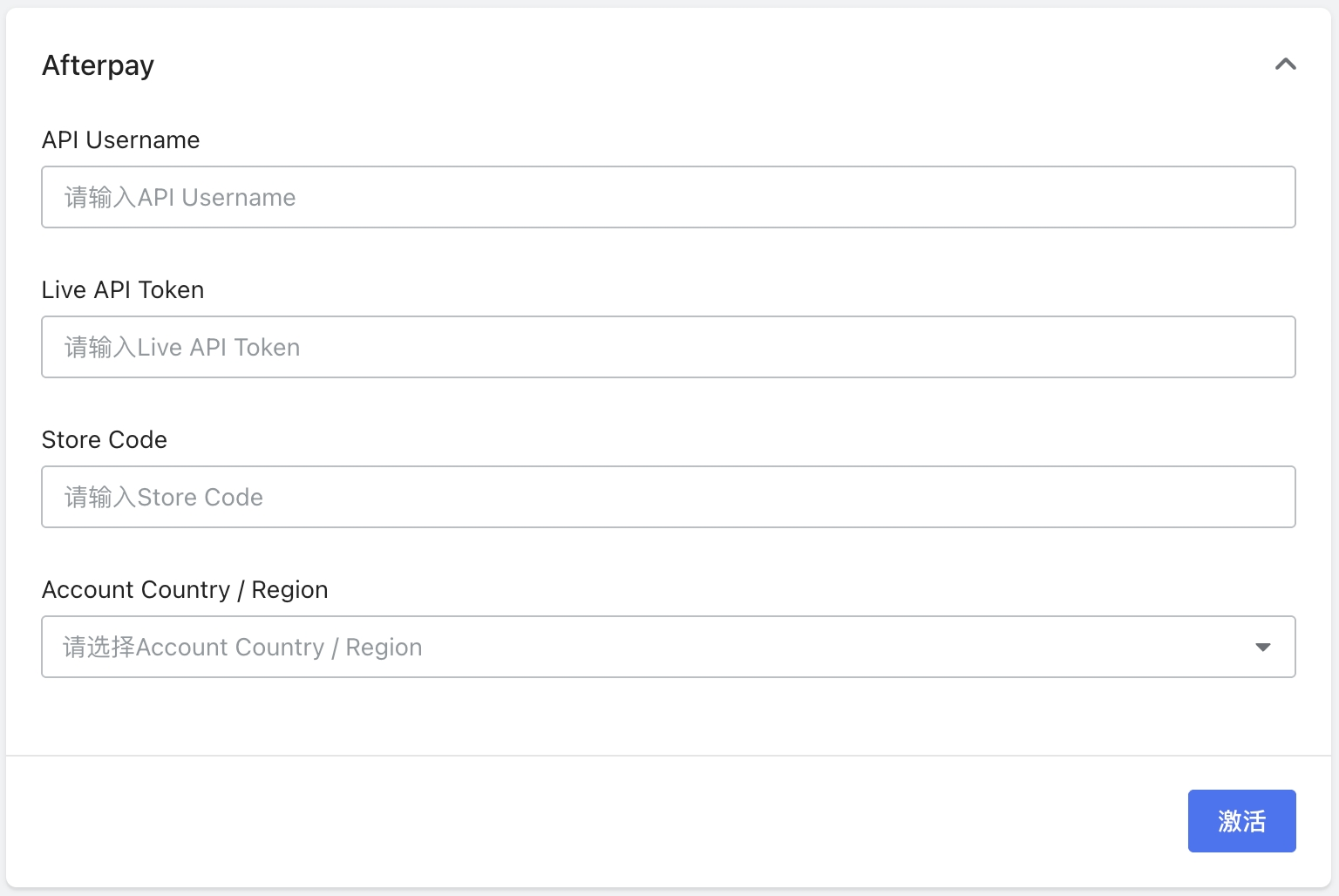This screenshot has width=1339, height=896.
Task: Click the placeholder text 请输入Live API Token
Action: pos(182,348)
